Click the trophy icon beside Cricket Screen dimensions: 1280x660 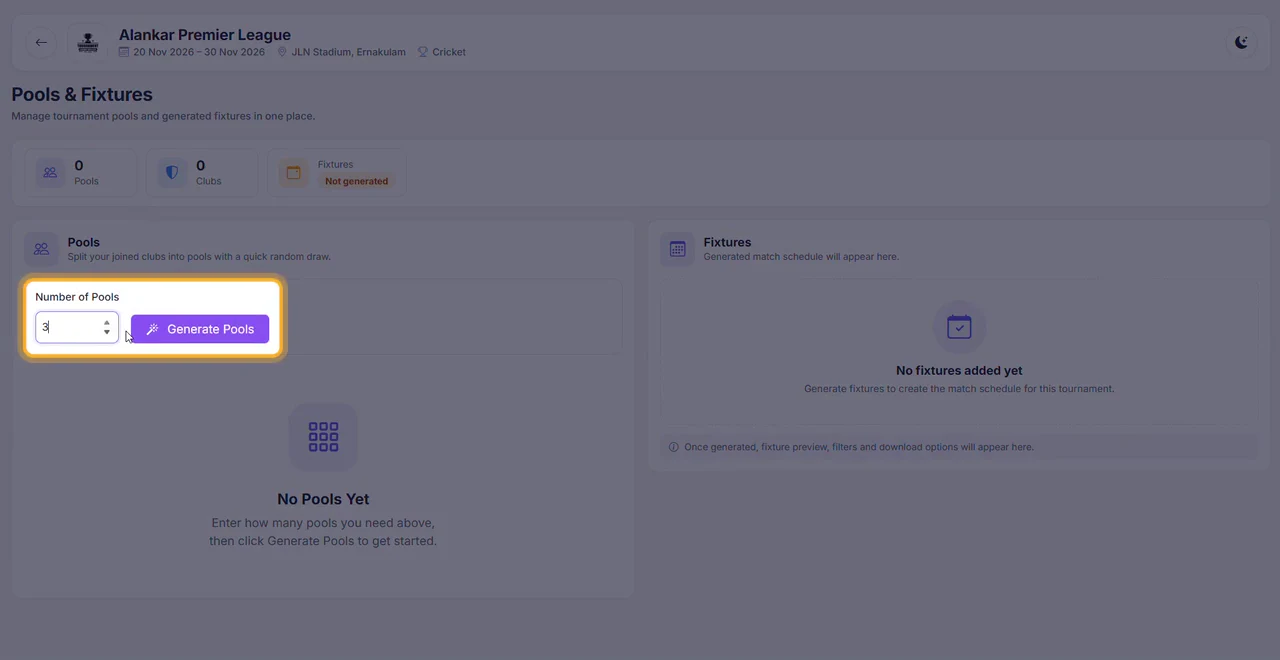(423, 52)
